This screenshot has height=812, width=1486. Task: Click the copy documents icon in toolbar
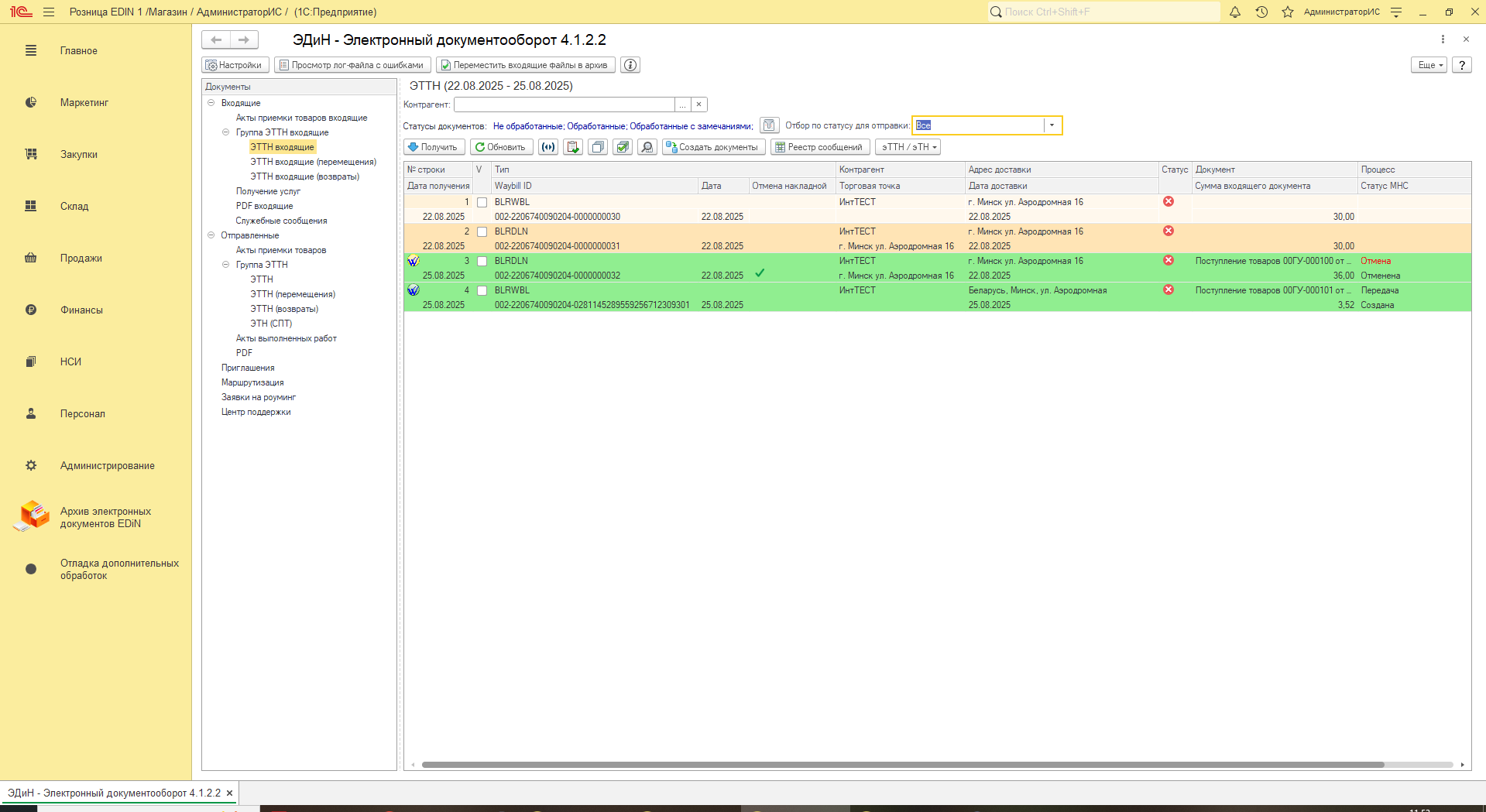598,147
